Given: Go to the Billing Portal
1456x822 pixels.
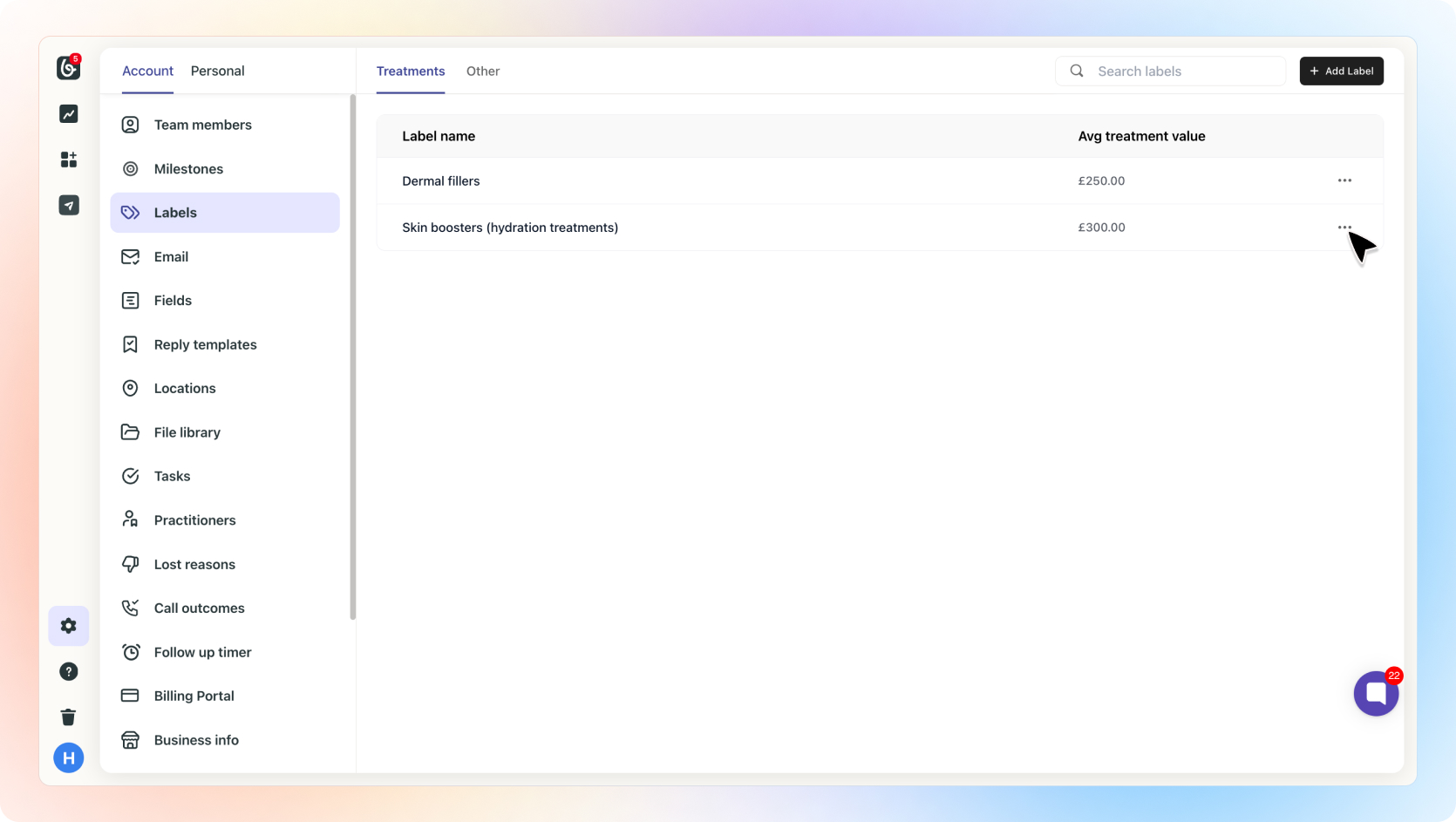Looking at the screenshot, I should pos(225,696).
